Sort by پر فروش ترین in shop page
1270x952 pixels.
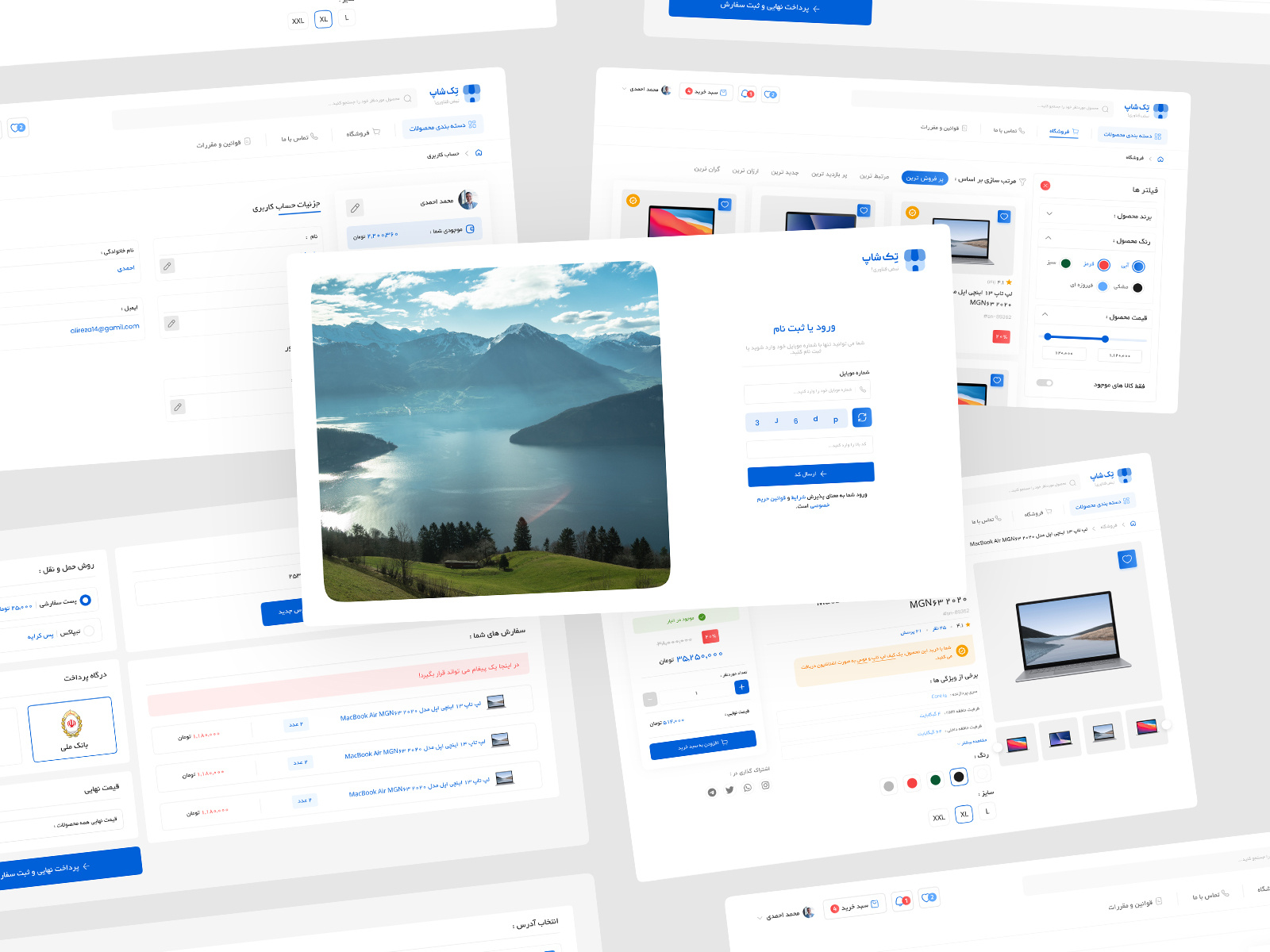click(x=925, y=178)
